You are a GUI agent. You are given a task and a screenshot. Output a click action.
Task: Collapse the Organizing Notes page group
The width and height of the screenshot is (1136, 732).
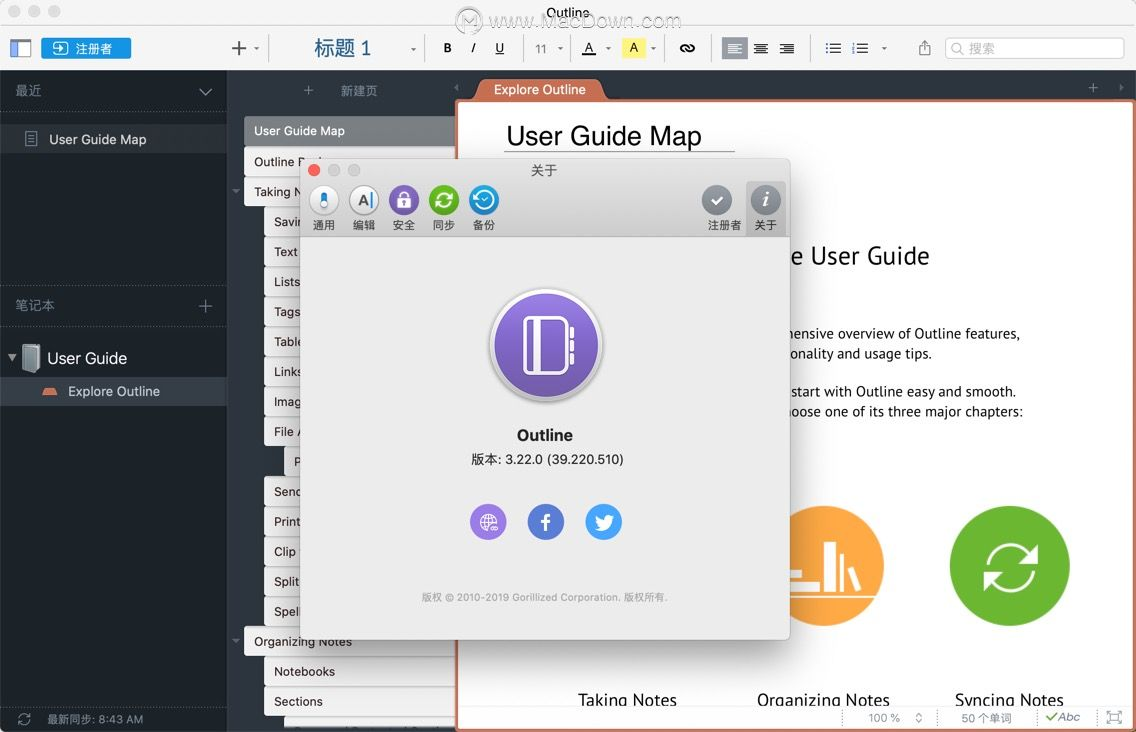(x=236, y=641)
